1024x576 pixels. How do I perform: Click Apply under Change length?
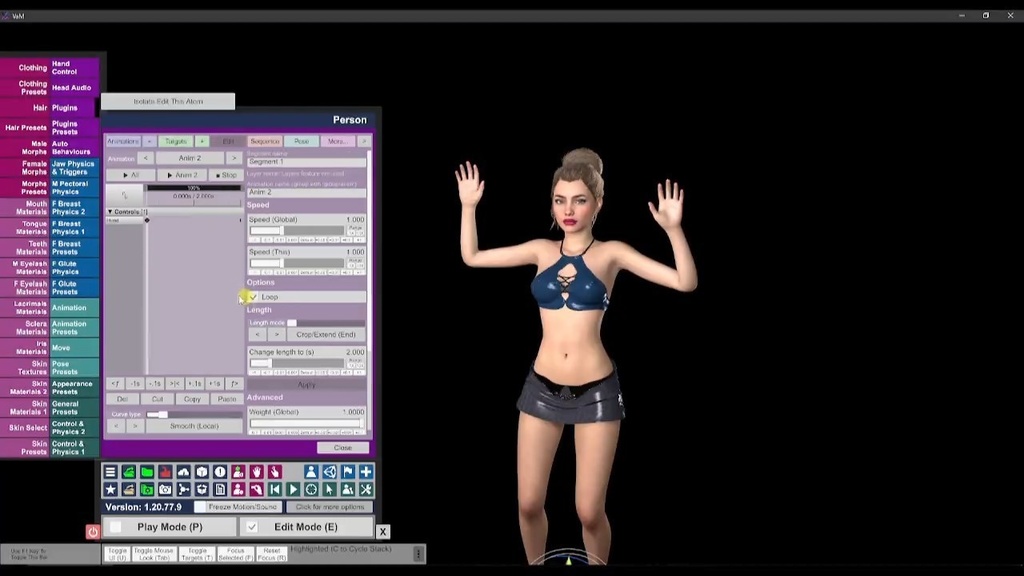[306, 383]
